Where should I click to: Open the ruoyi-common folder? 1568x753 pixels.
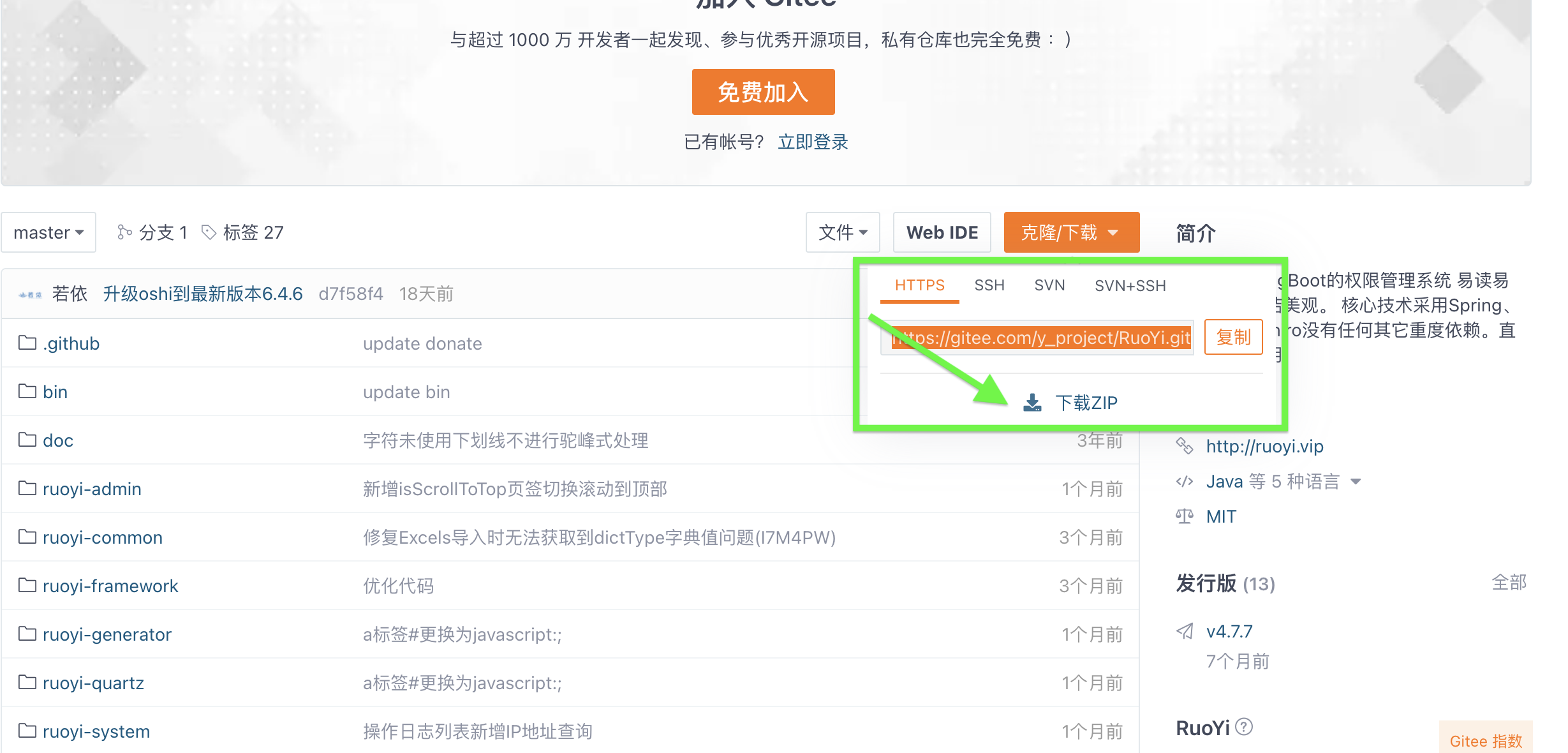(x=102, y=537)
